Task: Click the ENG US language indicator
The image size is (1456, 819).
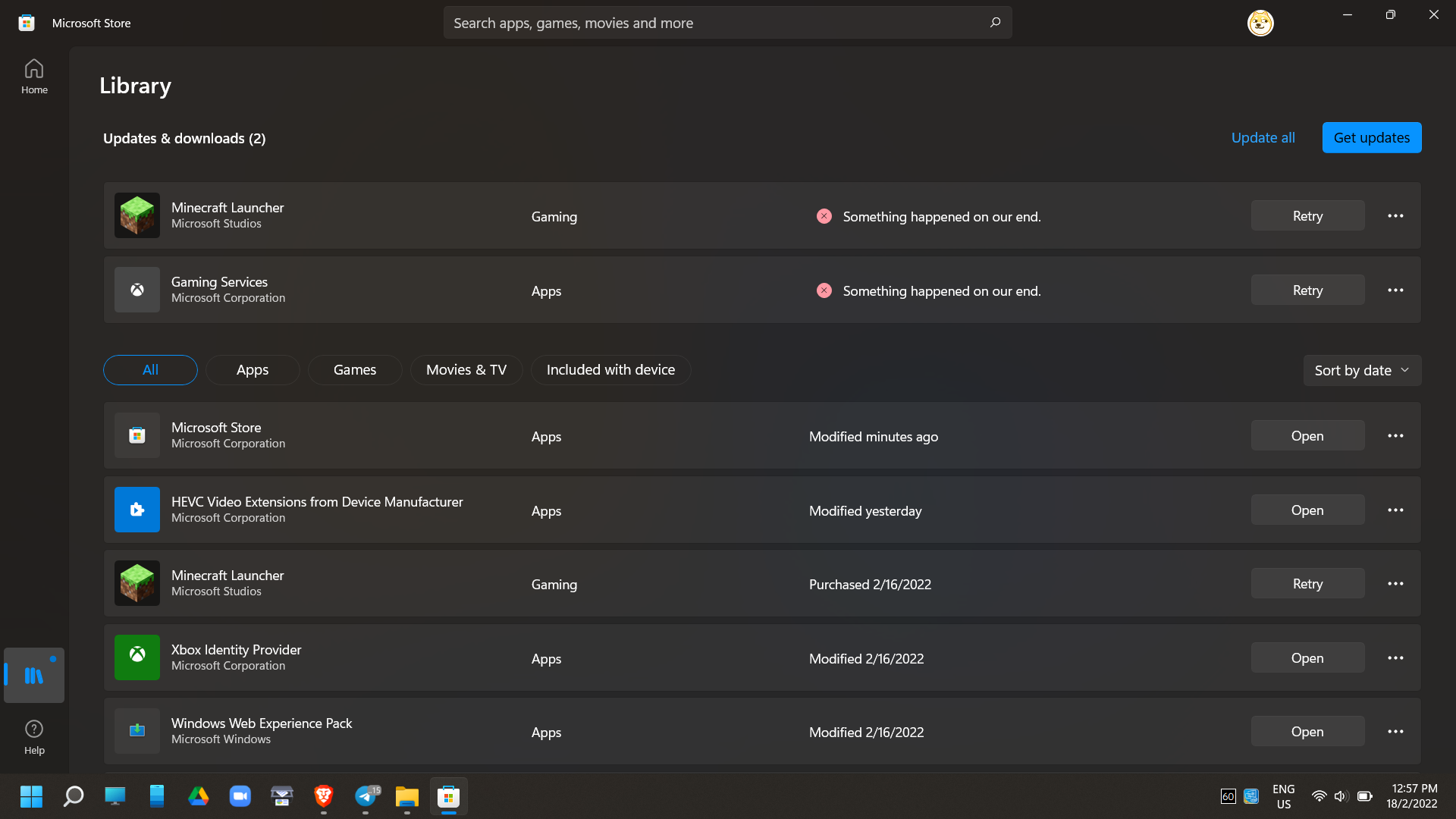Action: tap(1283, 796)
